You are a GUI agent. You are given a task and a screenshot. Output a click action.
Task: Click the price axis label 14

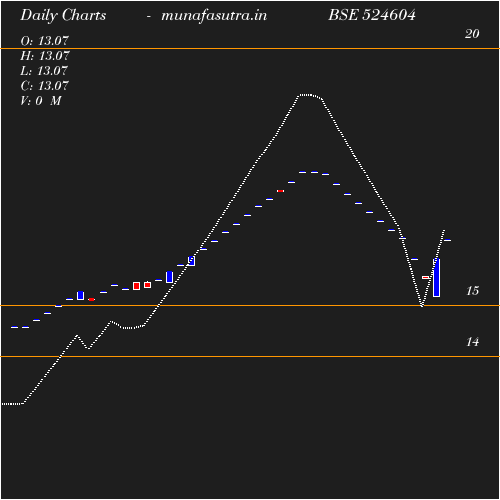tap(472, 342)
